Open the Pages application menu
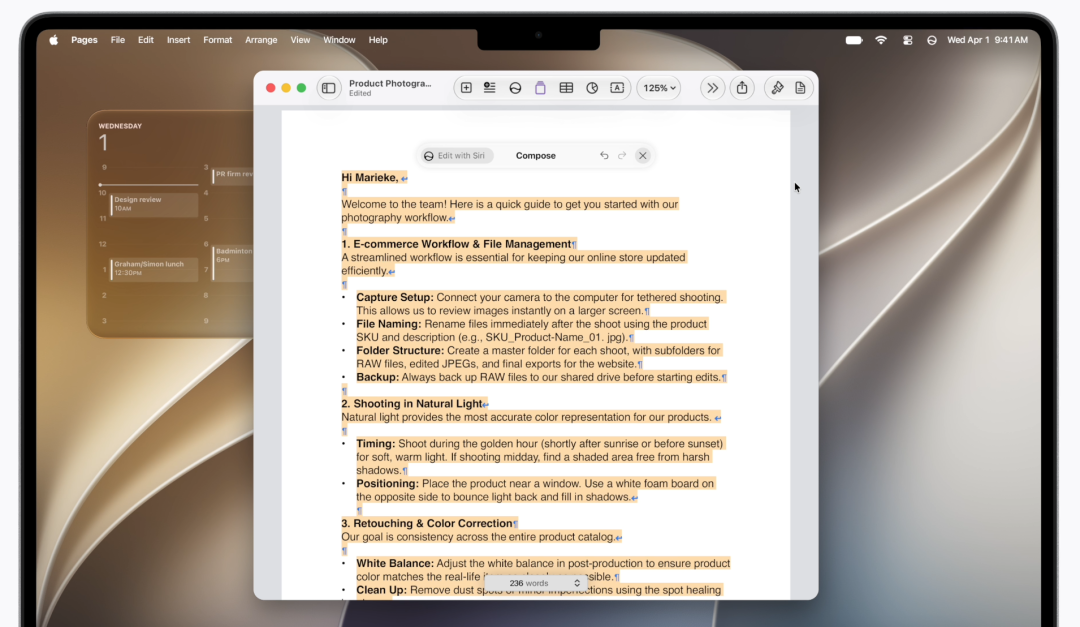 [x=84, y=40]
